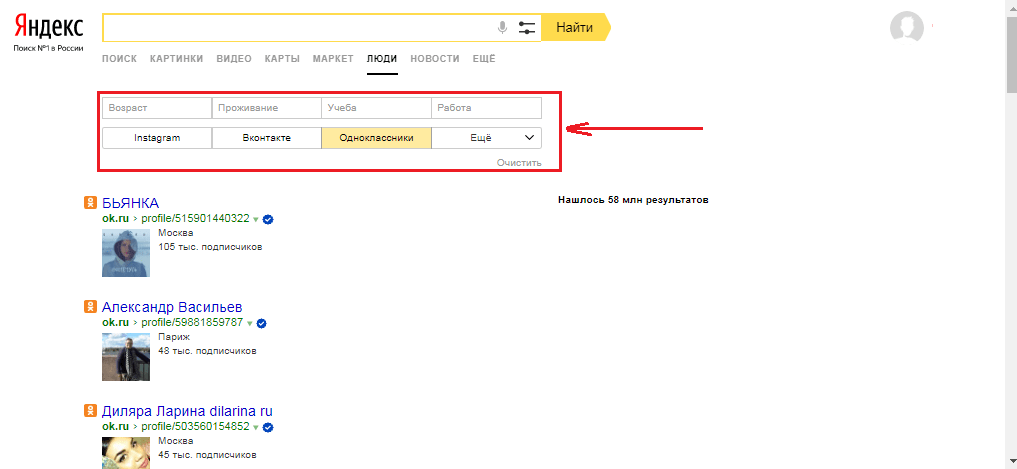The image size is (1017, 469).
Task: Click the 'Поиск №1 в России' tagline
Action: point(49,49)
